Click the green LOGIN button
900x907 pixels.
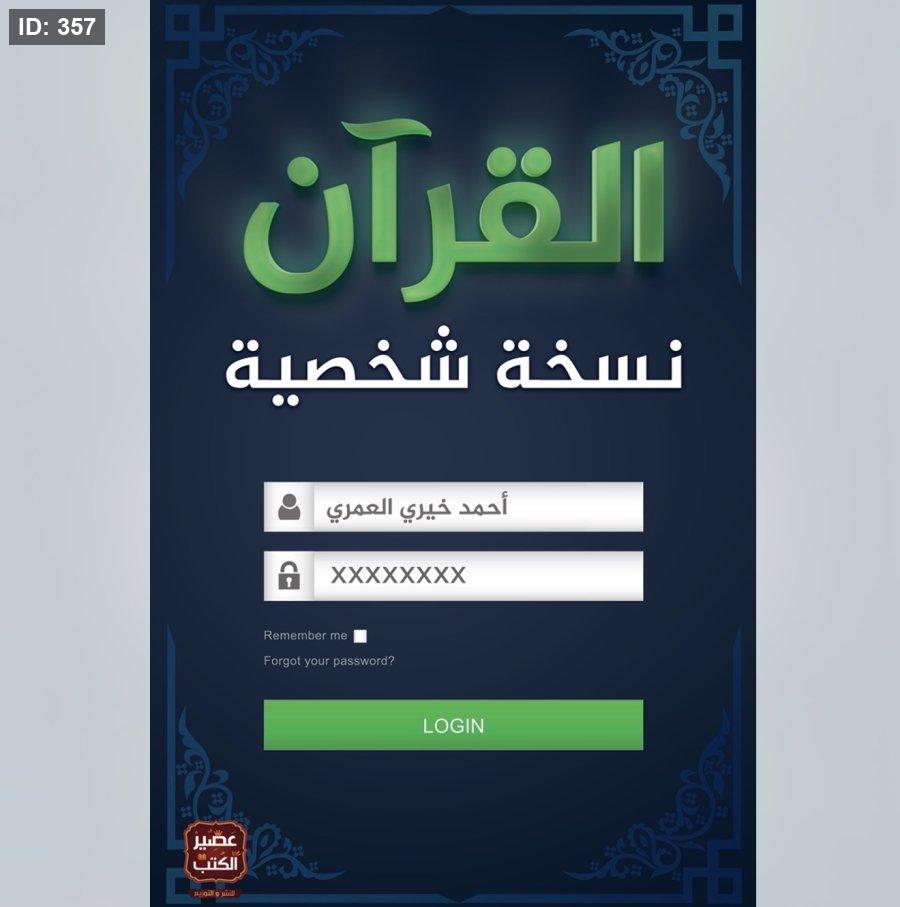pos(453,725)
